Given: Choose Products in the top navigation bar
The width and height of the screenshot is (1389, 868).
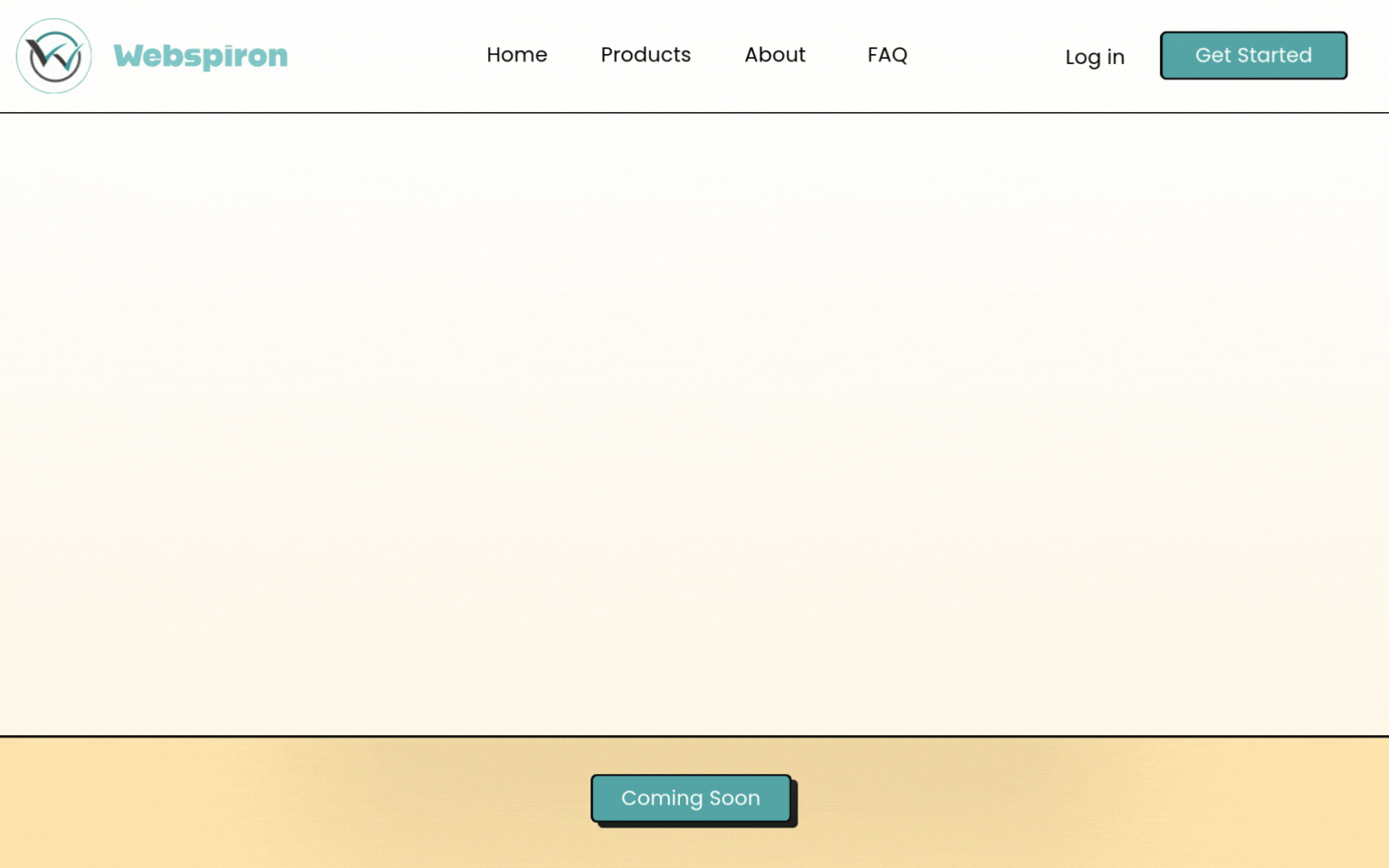Looking at the screenshot, I should pos(645,55).
